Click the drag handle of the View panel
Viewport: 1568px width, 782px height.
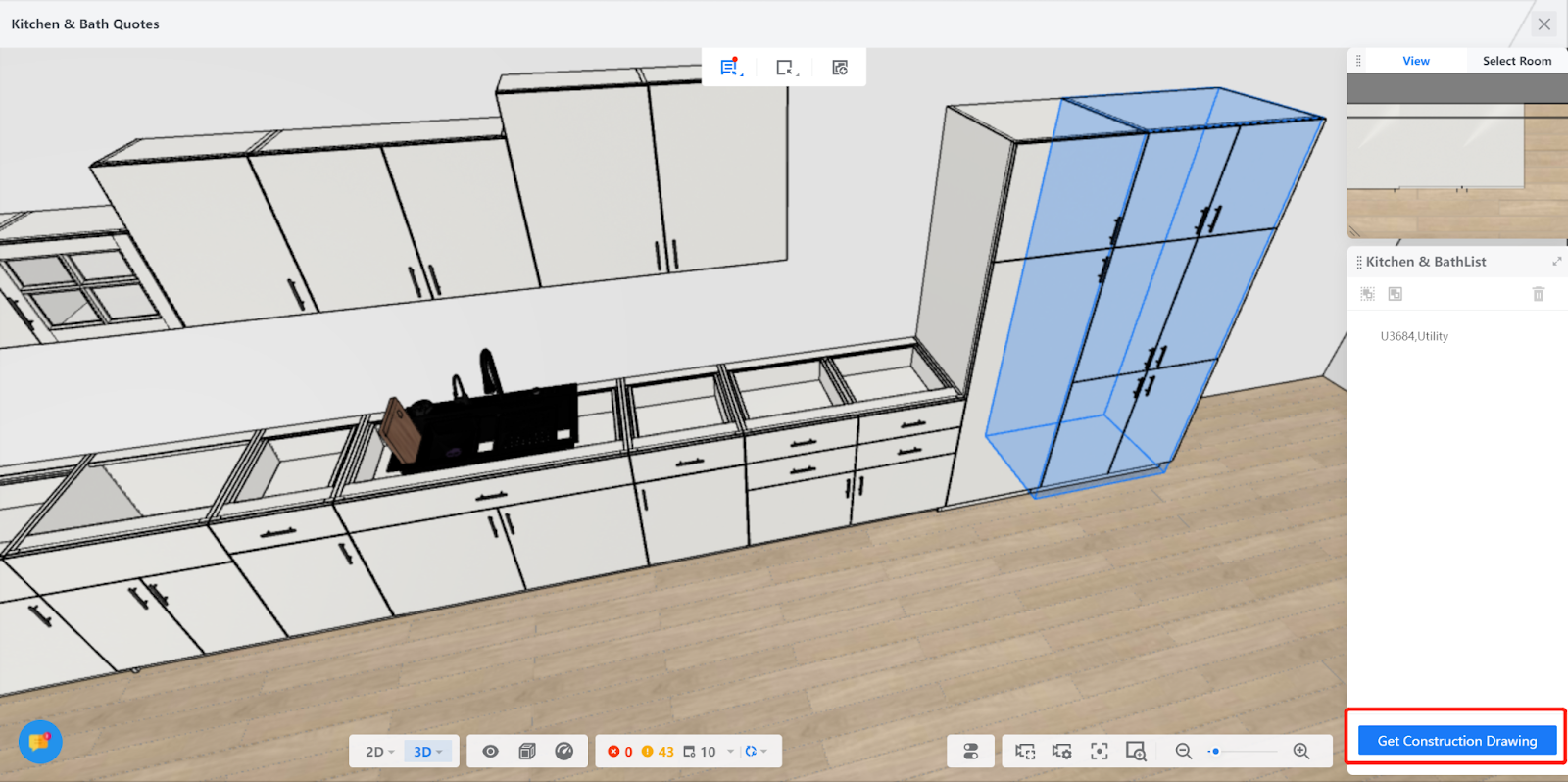point(1358,61)
